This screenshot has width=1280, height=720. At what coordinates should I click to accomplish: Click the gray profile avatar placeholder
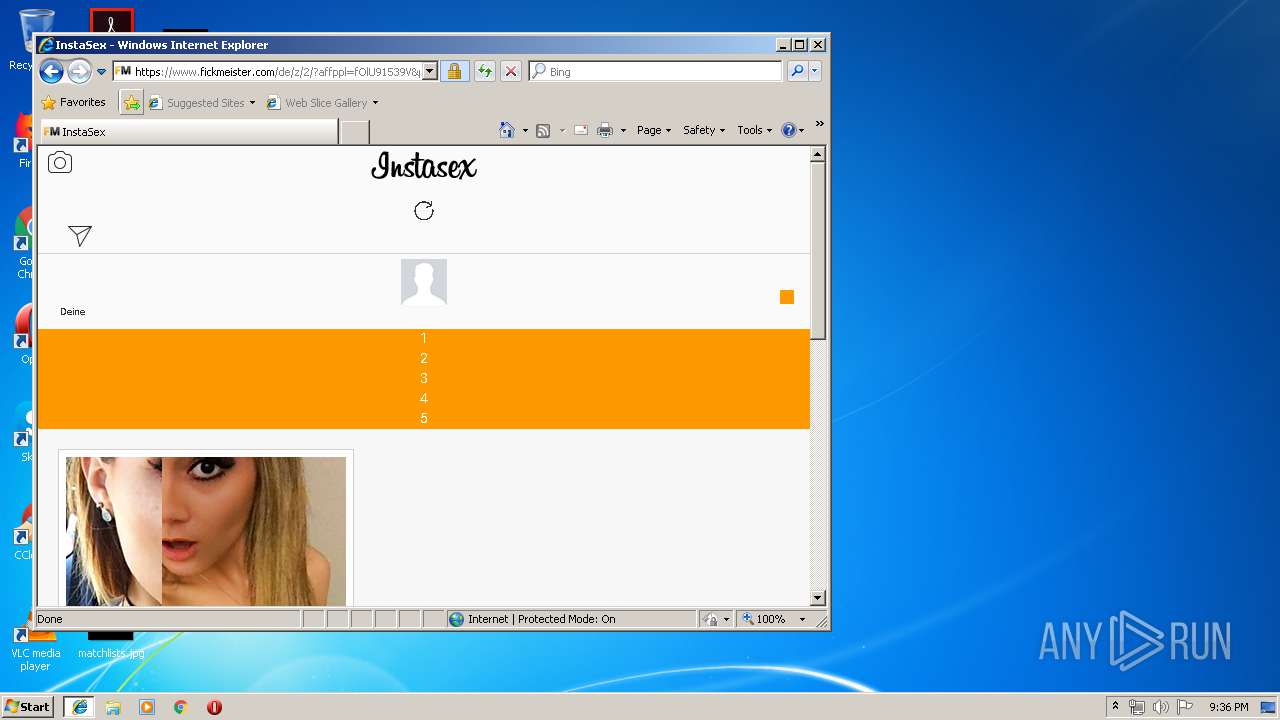tap(424, 282)
